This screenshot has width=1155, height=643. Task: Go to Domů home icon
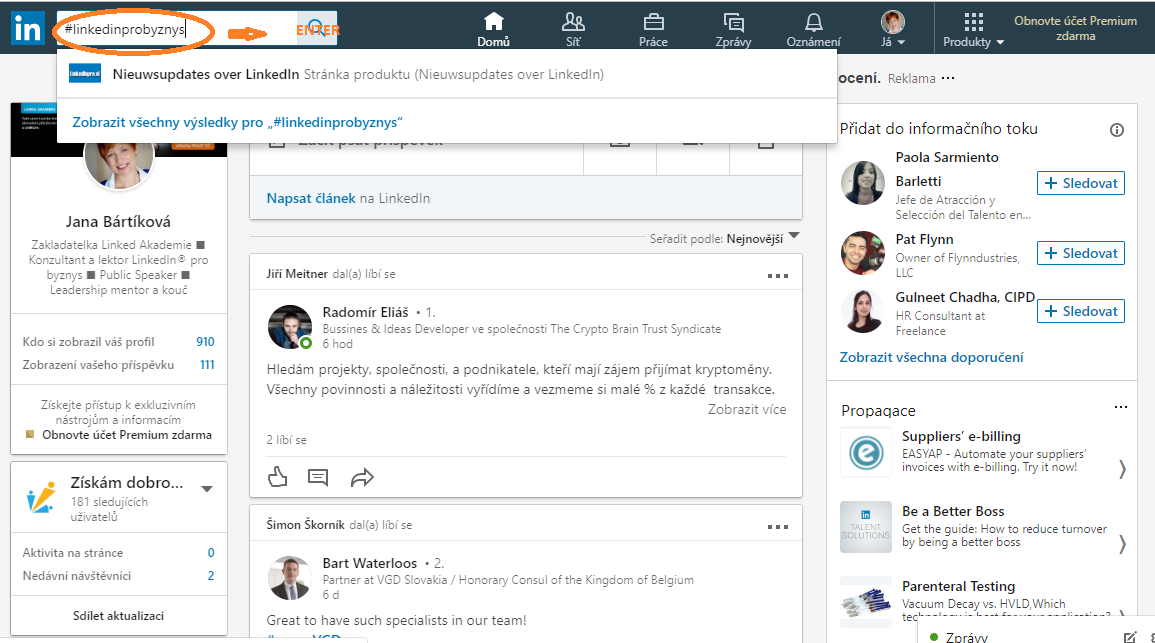pyautogui.click(x=494, y=29)
